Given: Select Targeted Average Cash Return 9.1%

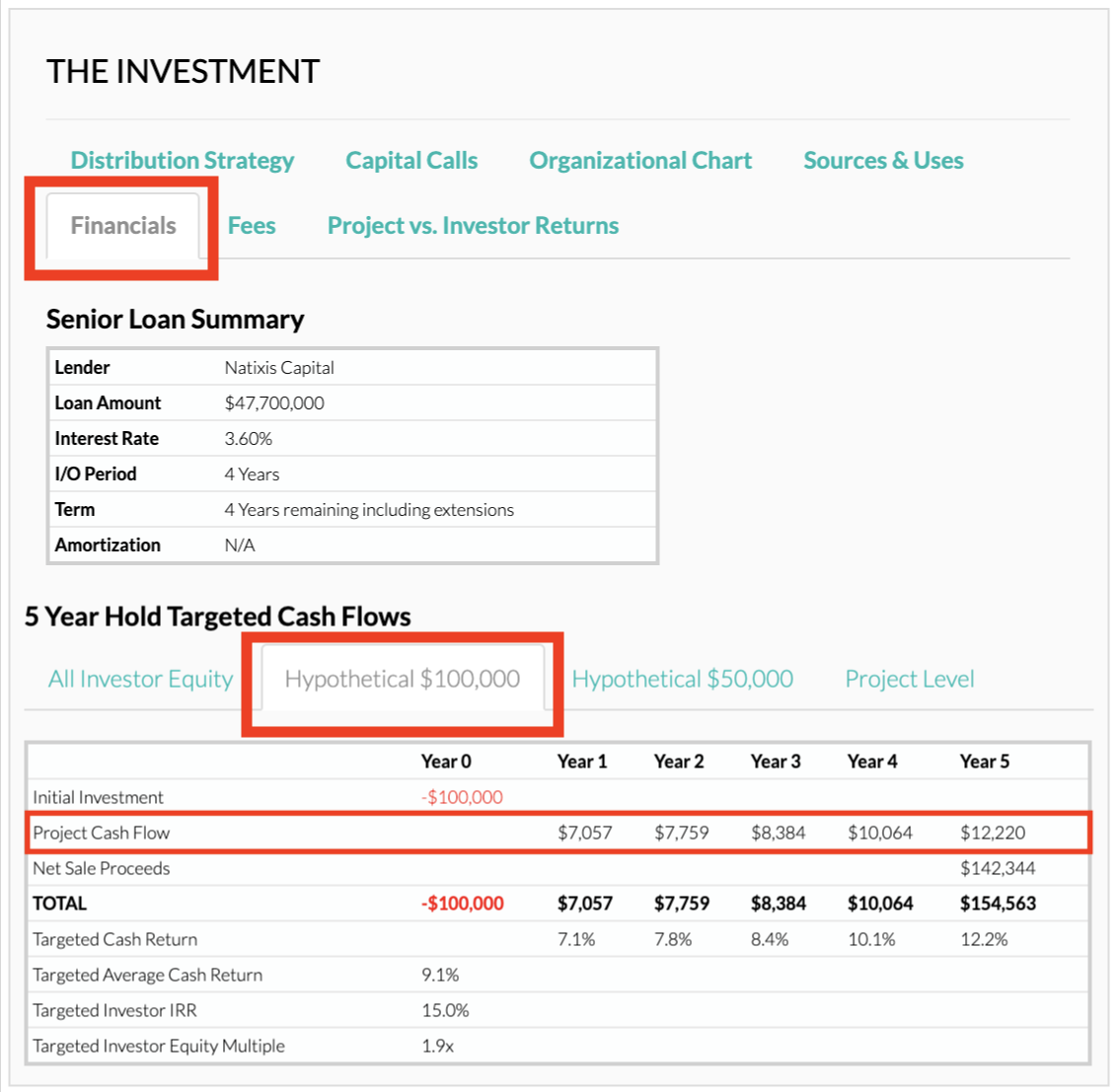Looking at the screenshot, I should [440, 975].
